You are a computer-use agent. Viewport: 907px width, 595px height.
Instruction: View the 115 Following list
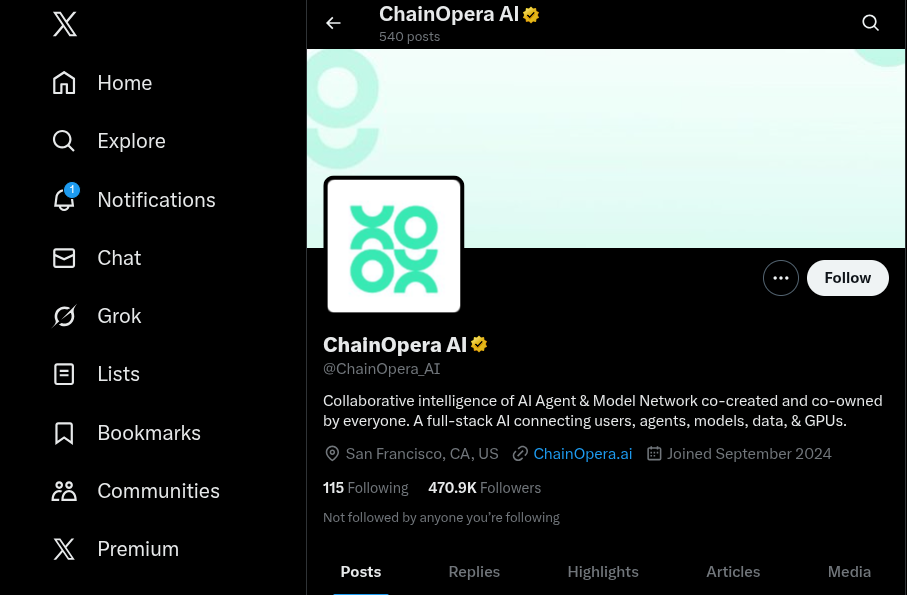(366, 488)
